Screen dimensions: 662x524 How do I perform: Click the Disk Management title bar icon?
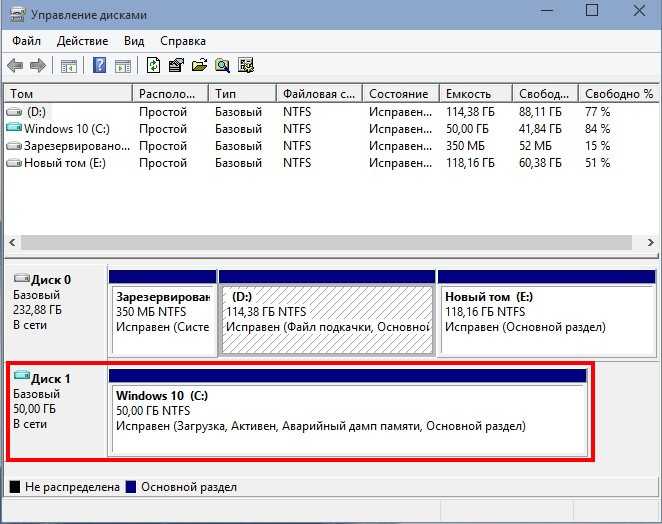pyautogui.click(x=18, y=14)
